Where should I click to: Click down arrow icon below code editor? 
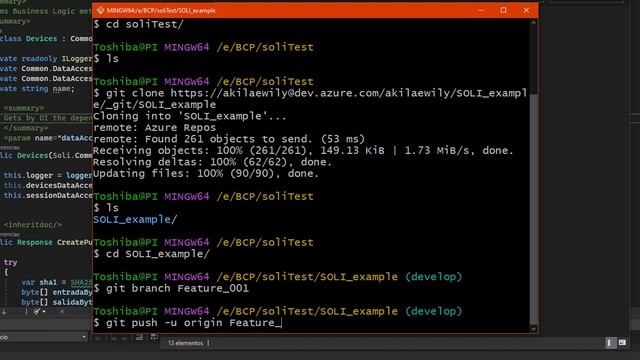pyautogui.click(x=4, y=312)
